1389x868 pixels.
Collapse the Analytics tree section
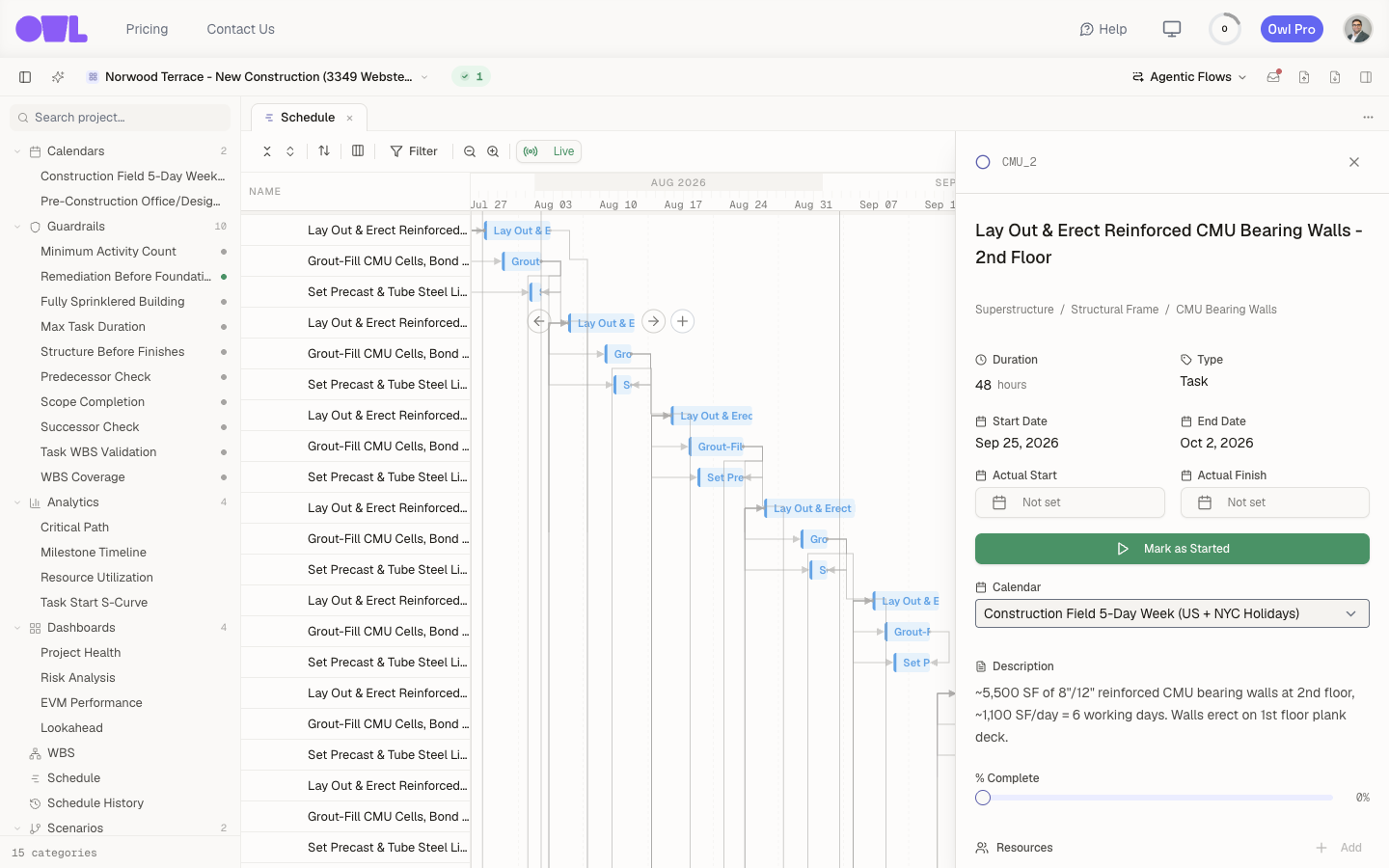pos(17,502)
